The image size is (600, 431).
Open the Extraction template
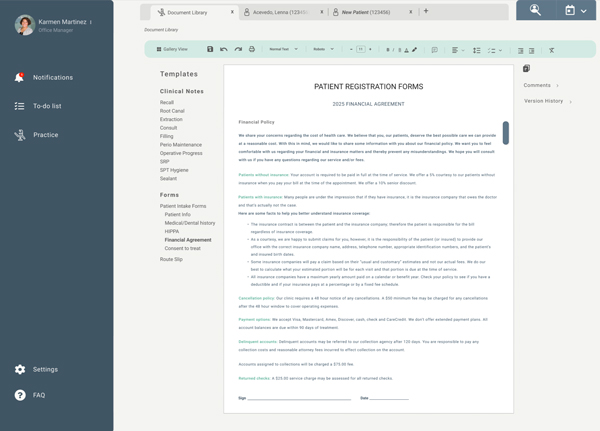(x=171, y=119)
